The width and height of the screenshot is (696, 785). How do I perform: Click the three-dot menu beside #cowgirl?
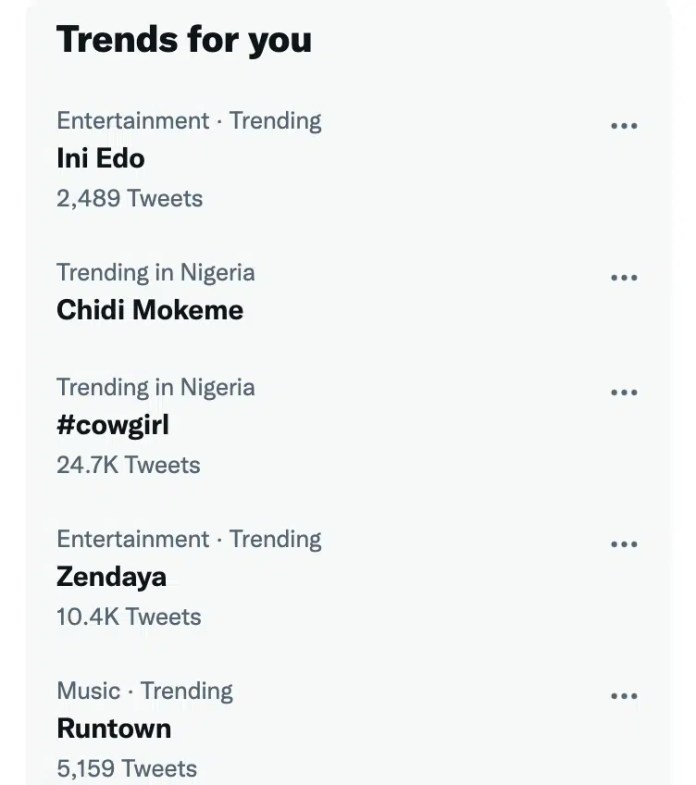pos(623,393)
